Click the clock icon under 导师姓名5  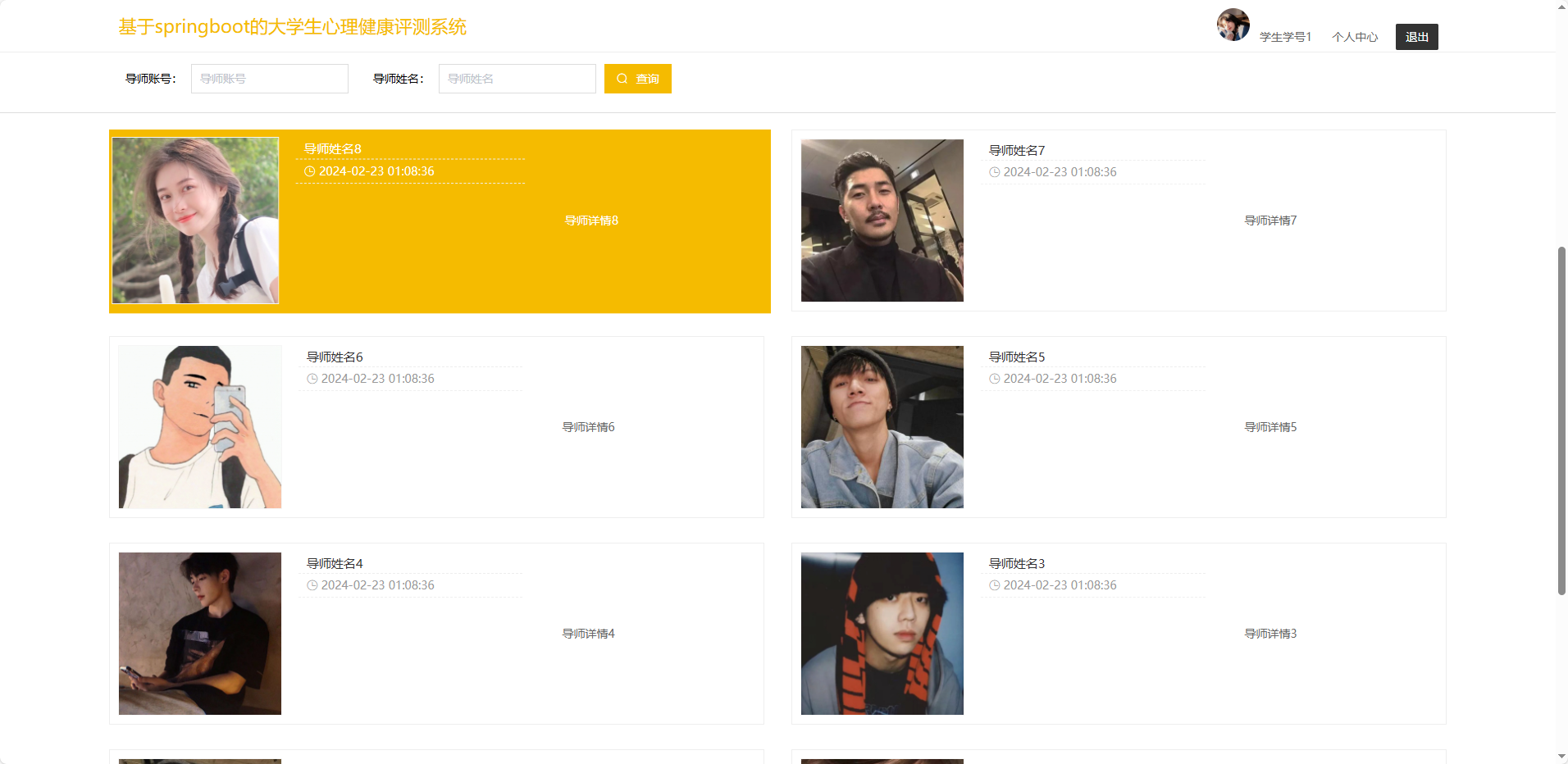994,379
